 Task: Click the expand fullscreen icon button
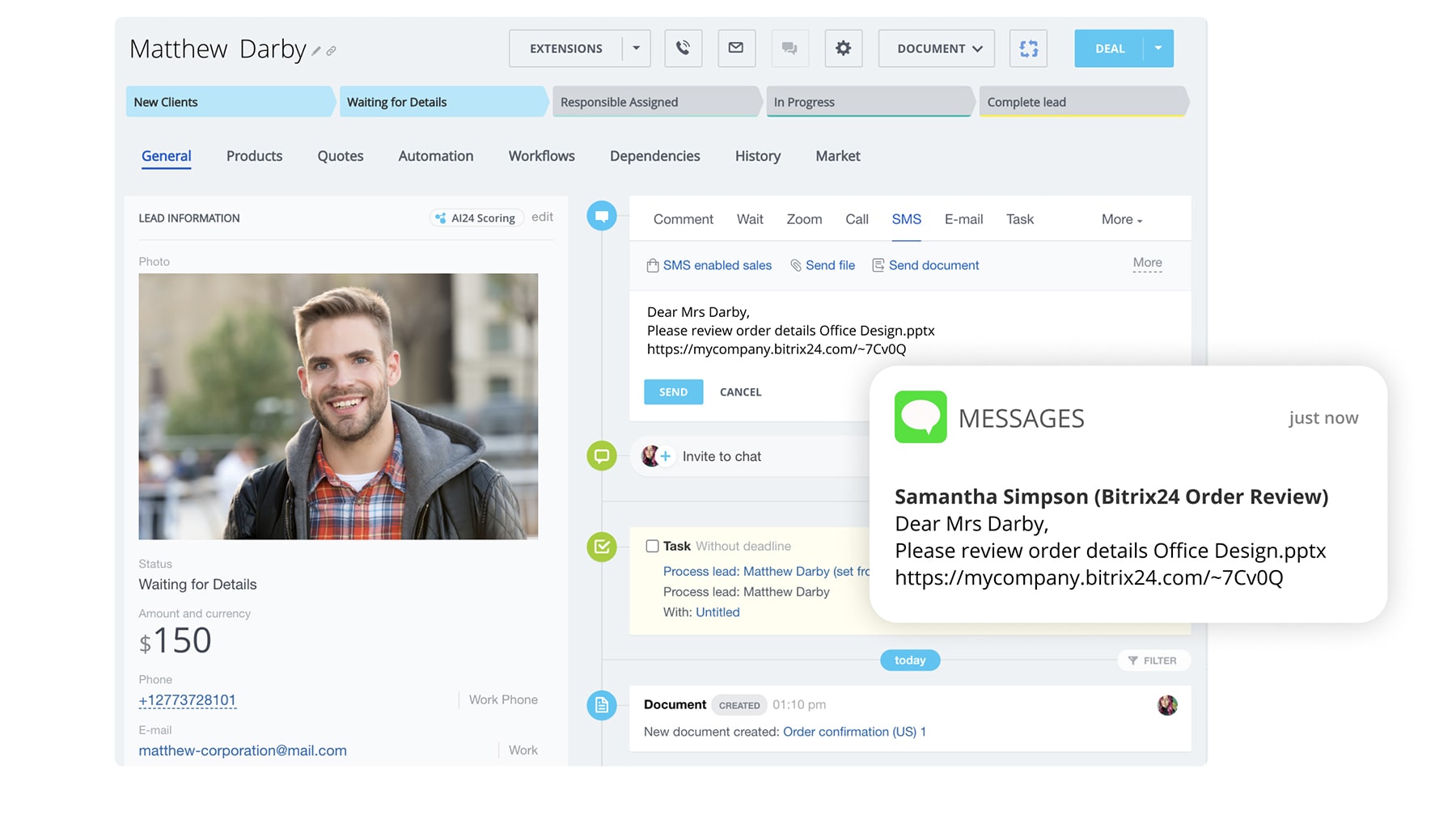click(x=1028, y=49)
